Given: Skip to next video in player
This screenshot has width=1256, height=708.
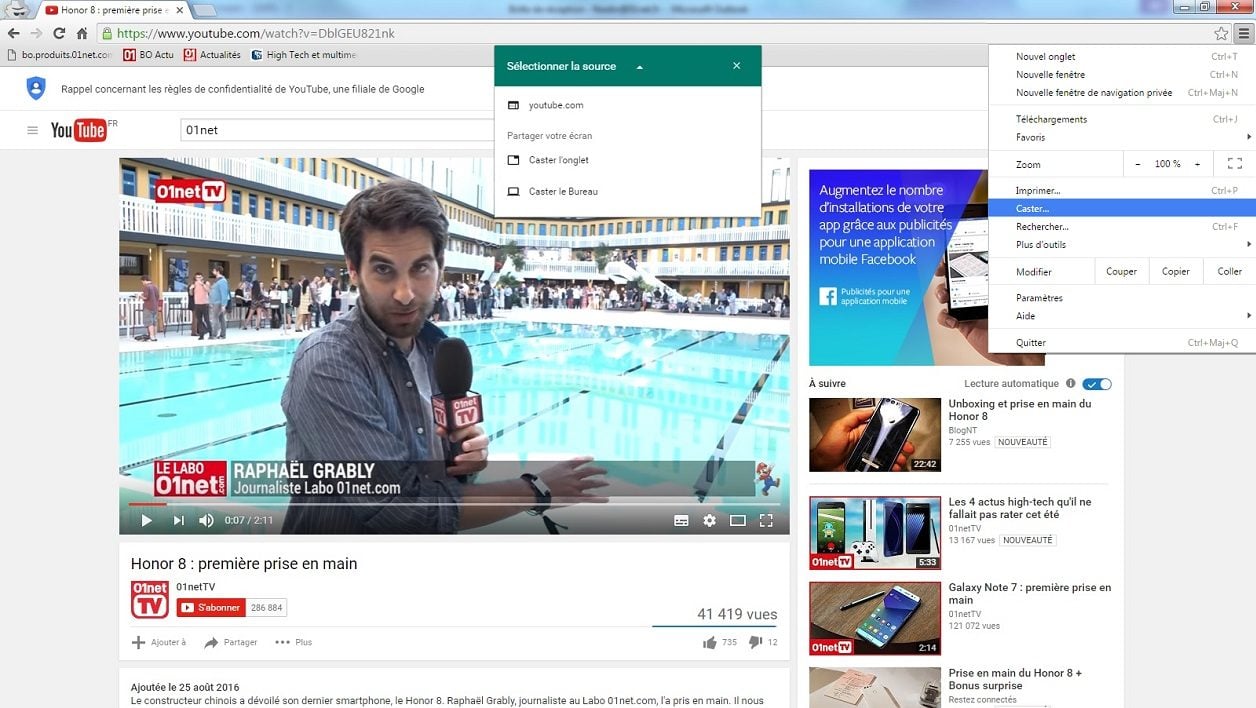Looking at the screenshot, I should pyautogui.click(x=178, y=520).
